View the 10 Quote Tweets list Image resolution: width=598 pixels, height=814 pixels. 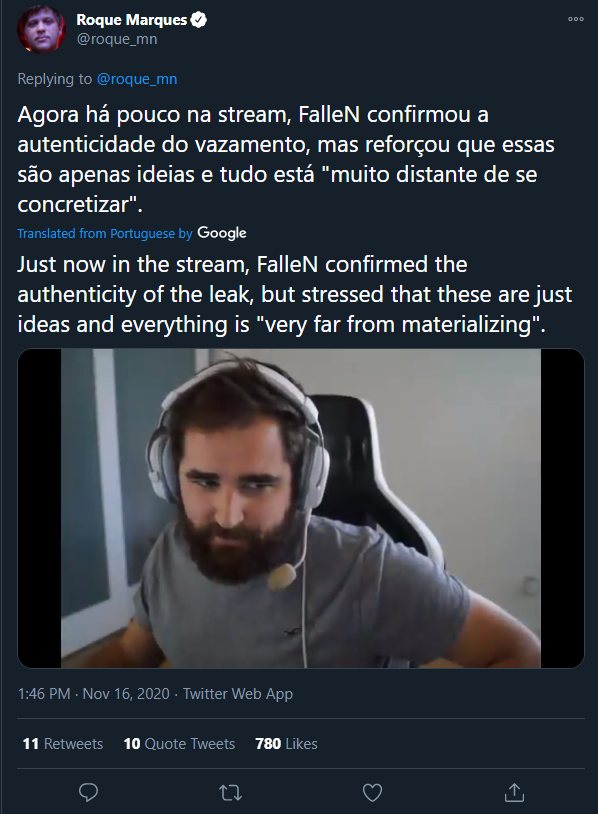179,744
